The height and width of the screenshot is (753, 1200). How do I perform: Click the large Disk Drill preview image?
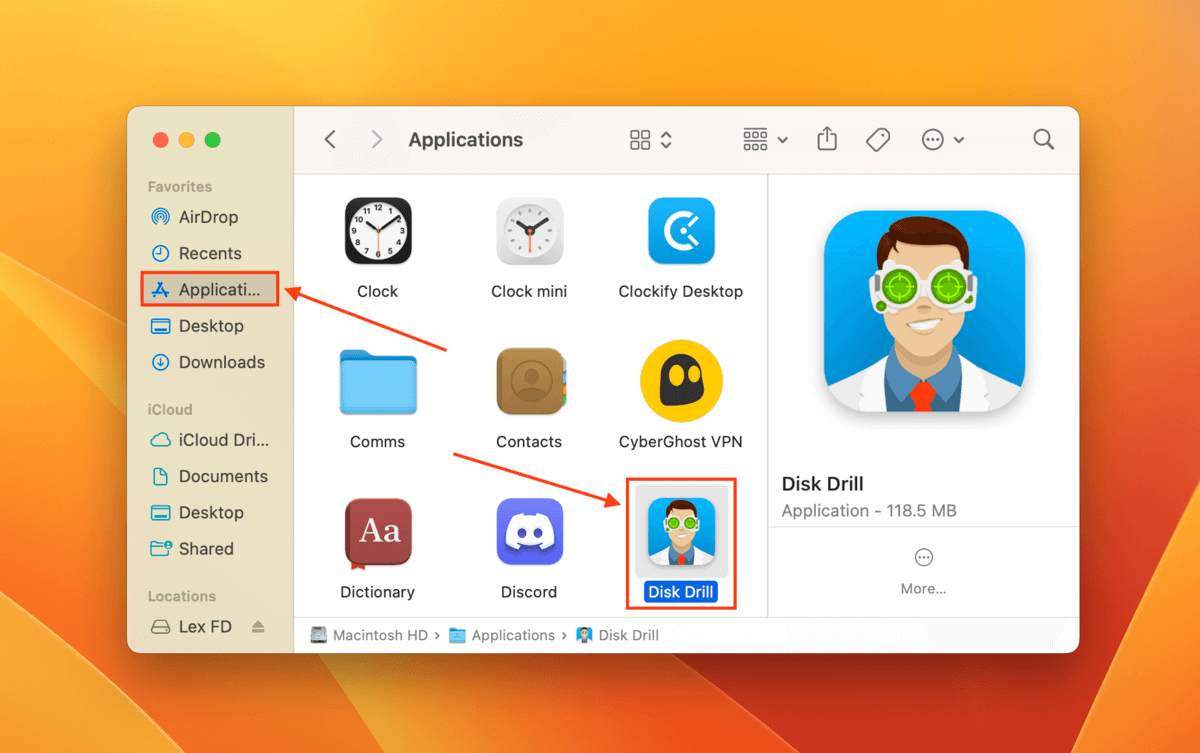924,312
